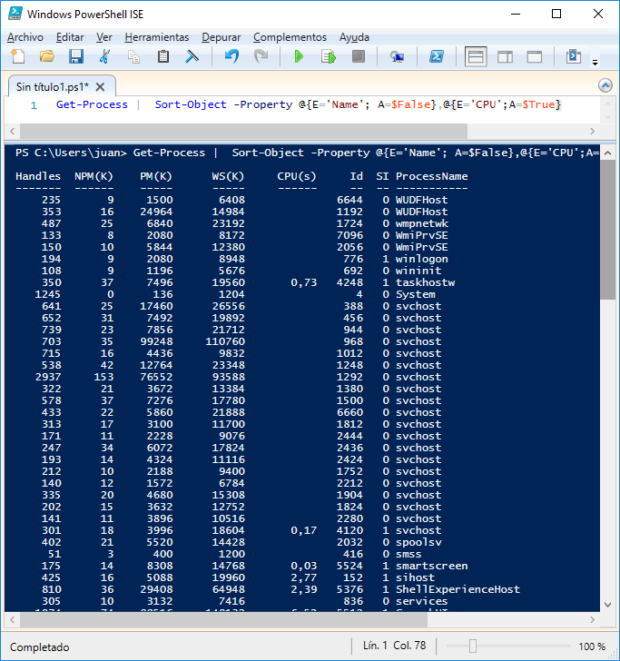The image size is (620, 661).
Task: Open a script file with the folder icon
Action: [47, 57]
